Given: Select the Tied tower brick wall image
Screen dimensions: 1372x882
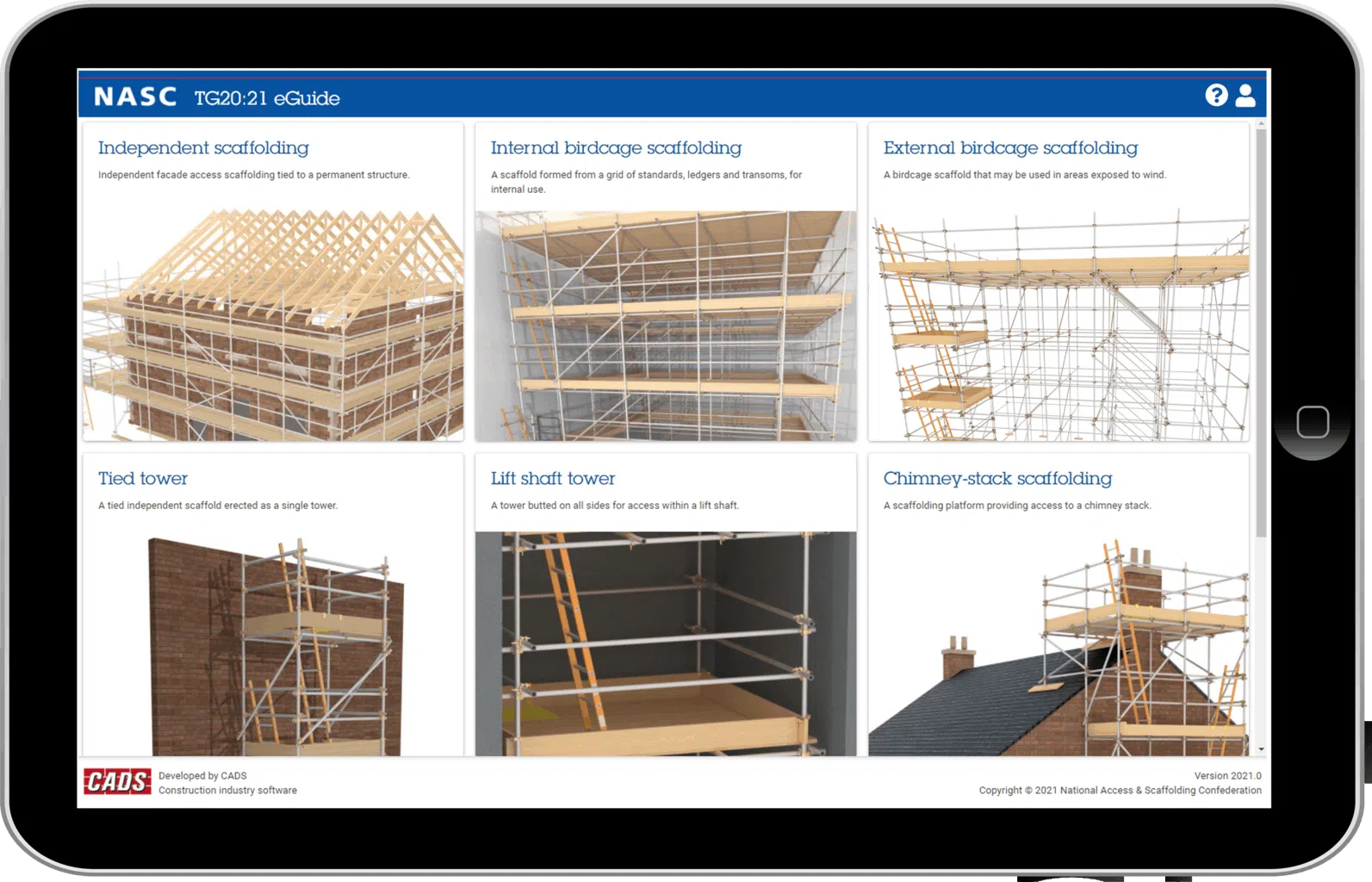Looking at the screenshot, I should (273, 644).
